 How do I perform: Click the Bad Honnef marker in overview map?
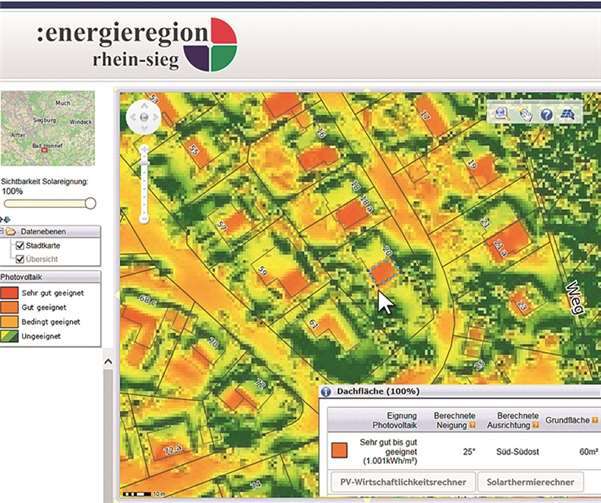pyautogui.click(x=44, y=151)
